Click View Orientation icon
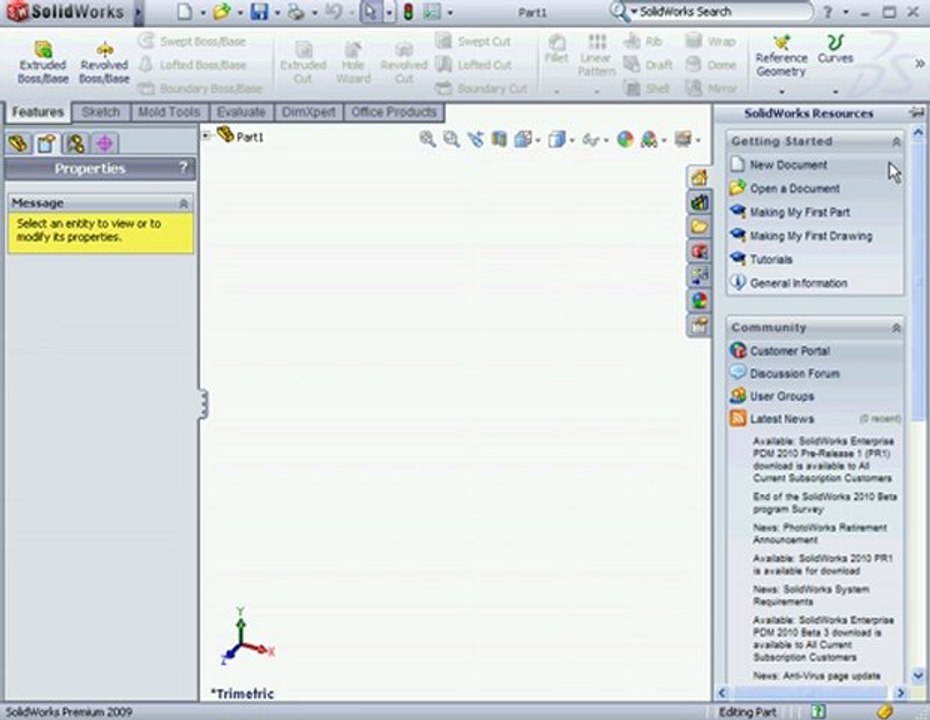The width and height of the screenshot is (930, 720). click(x=523, y=139)
